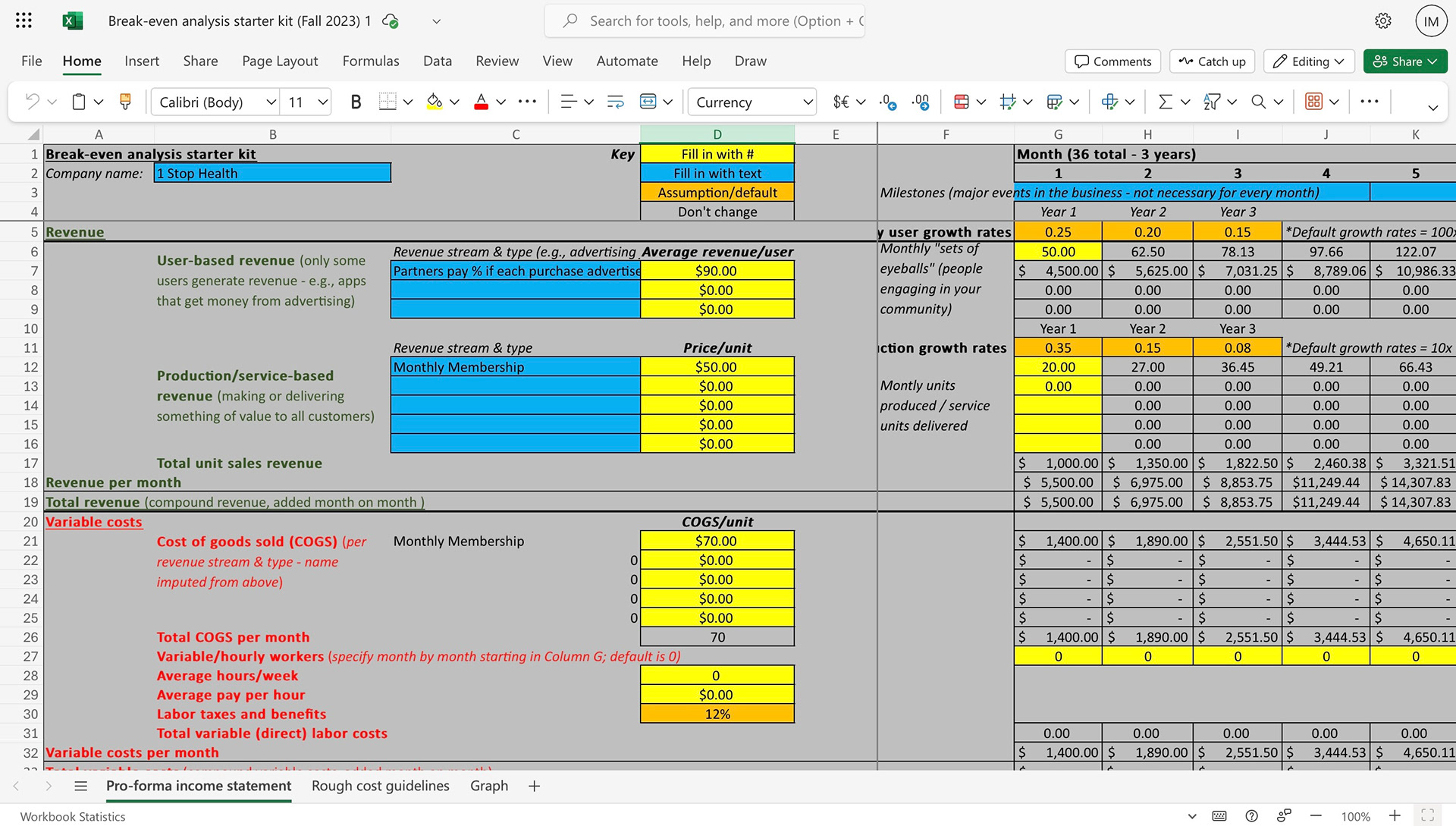Toggle Bold formatting
The height and width of the screenshot is (826, 1456).
pos(356,102)
